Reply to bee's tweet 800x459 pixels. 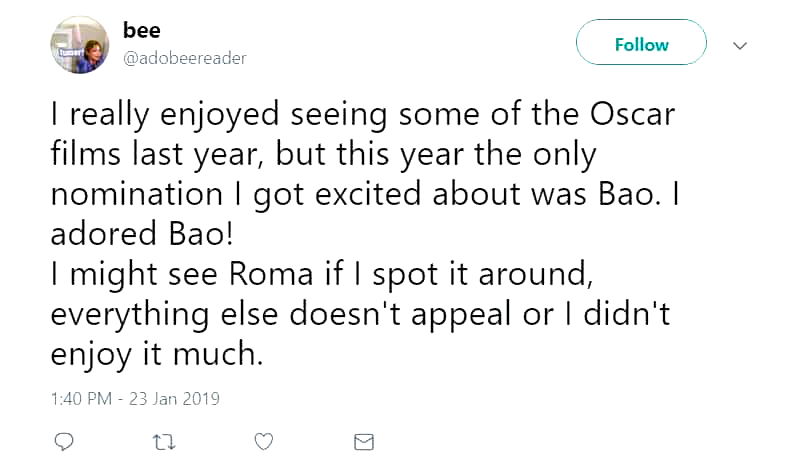(x=62, y=440)
